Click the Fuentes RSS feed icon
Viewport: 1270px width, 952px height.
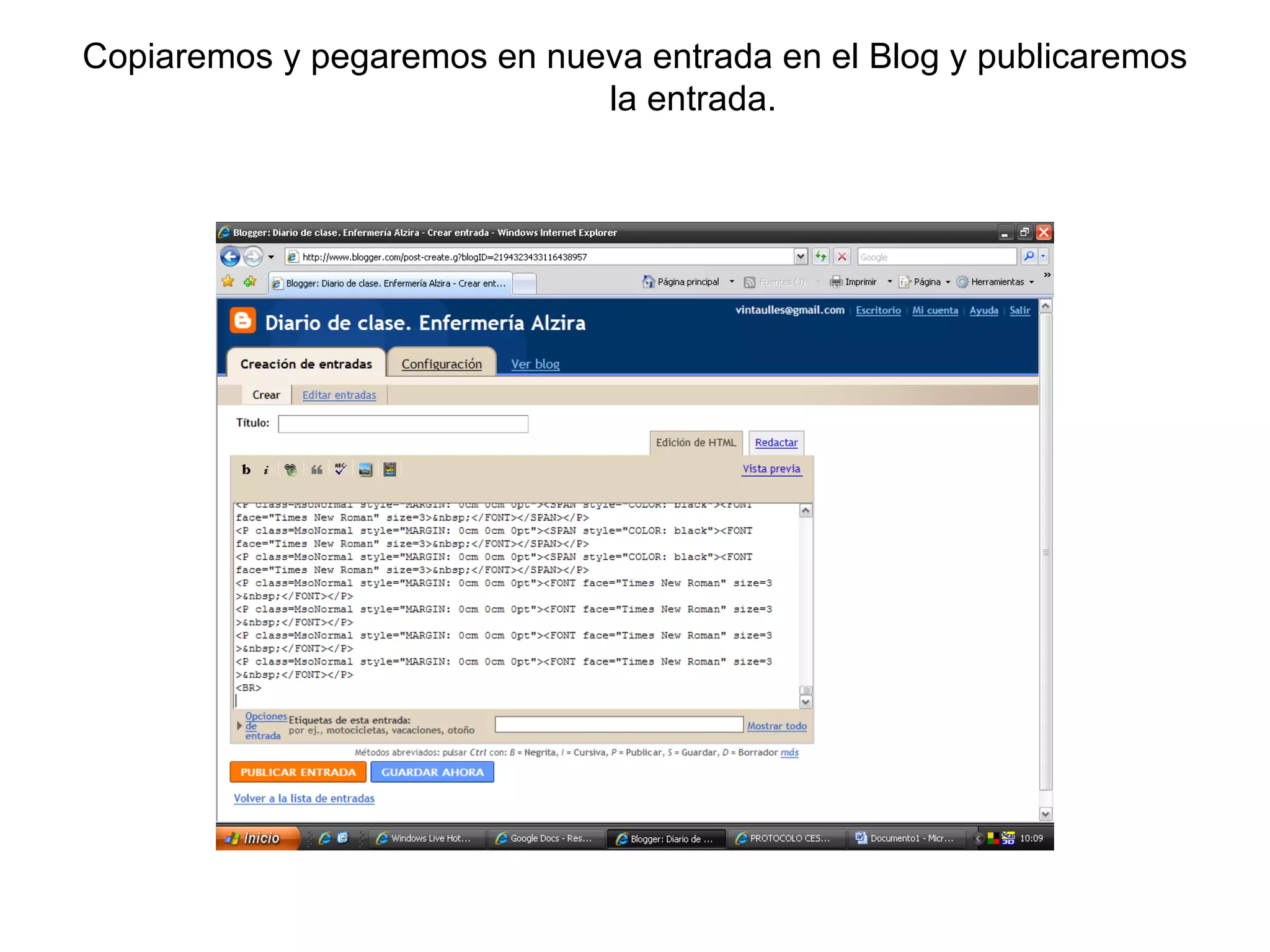click(749, 283)
